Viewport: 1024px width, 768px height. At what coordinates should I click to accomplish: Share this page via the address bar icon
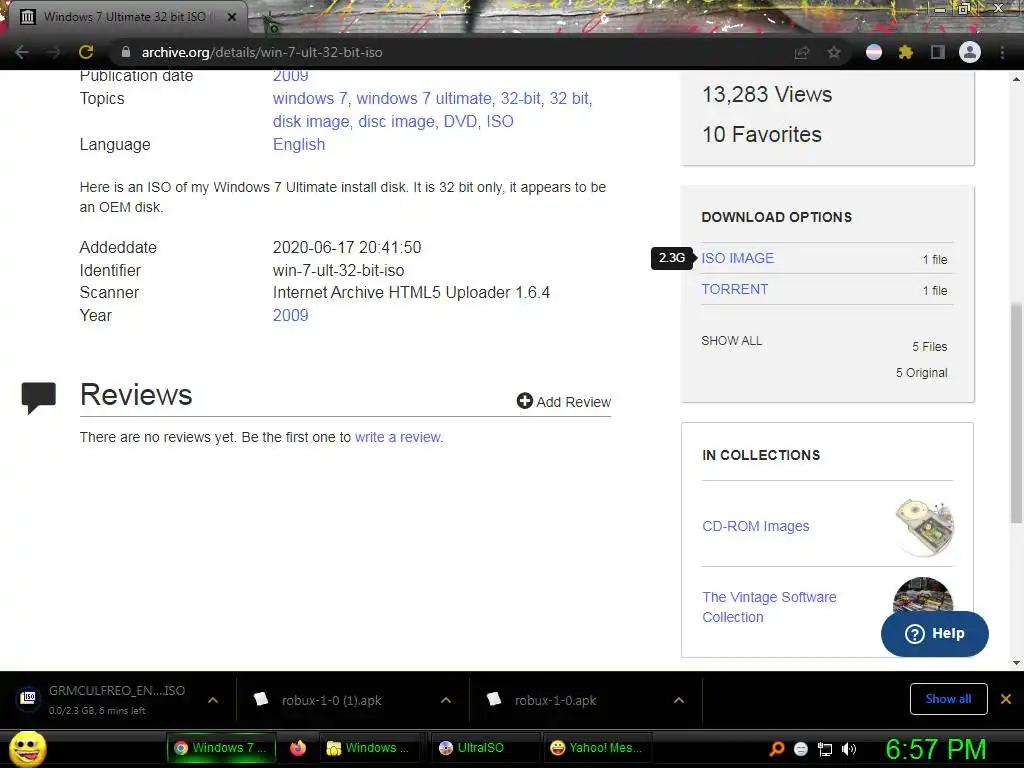pos(802,52)
